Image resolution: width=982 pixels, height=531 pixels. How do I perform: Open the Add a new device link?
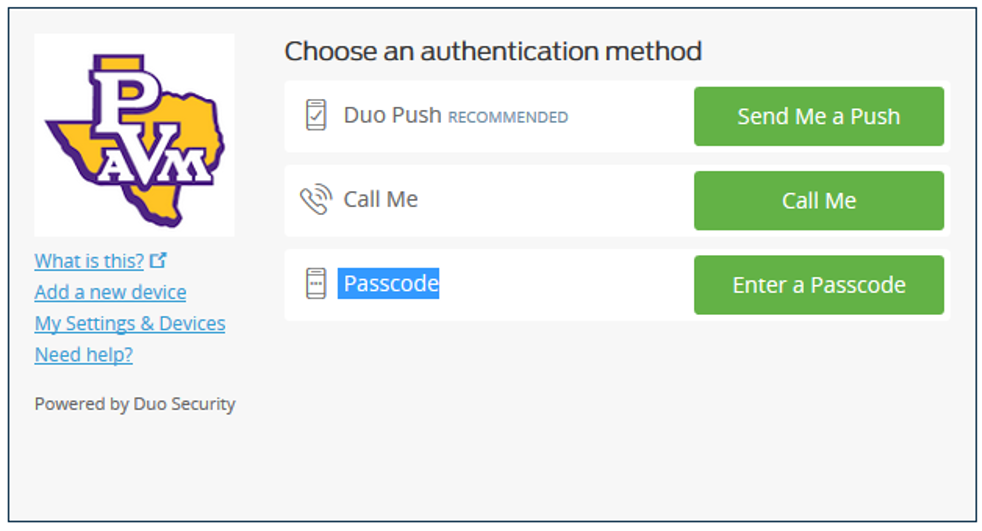click(x=110, y=292)
